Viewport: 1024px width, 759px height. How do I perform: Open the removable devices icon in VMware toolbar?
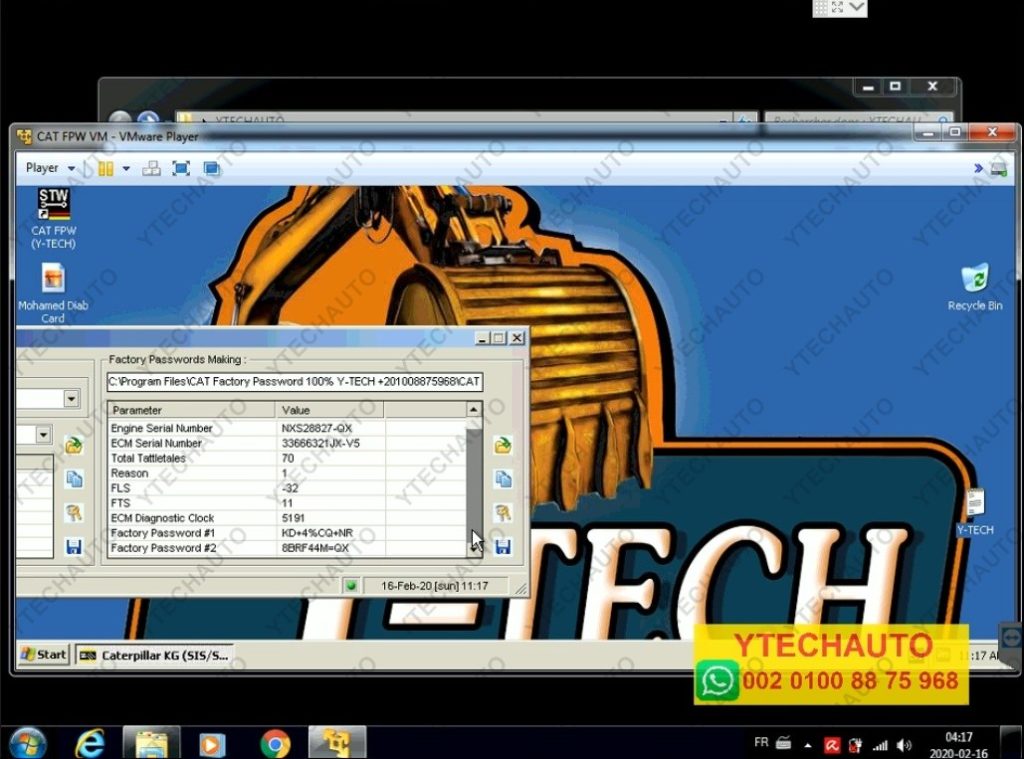998,169
